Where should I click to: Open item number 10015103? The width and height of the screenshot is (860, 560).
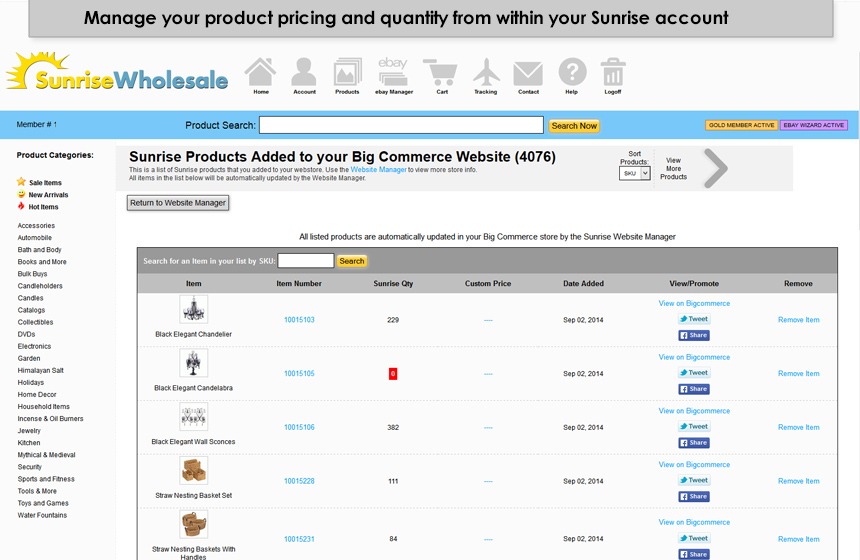pyautogui.click(x=299, y=320)
